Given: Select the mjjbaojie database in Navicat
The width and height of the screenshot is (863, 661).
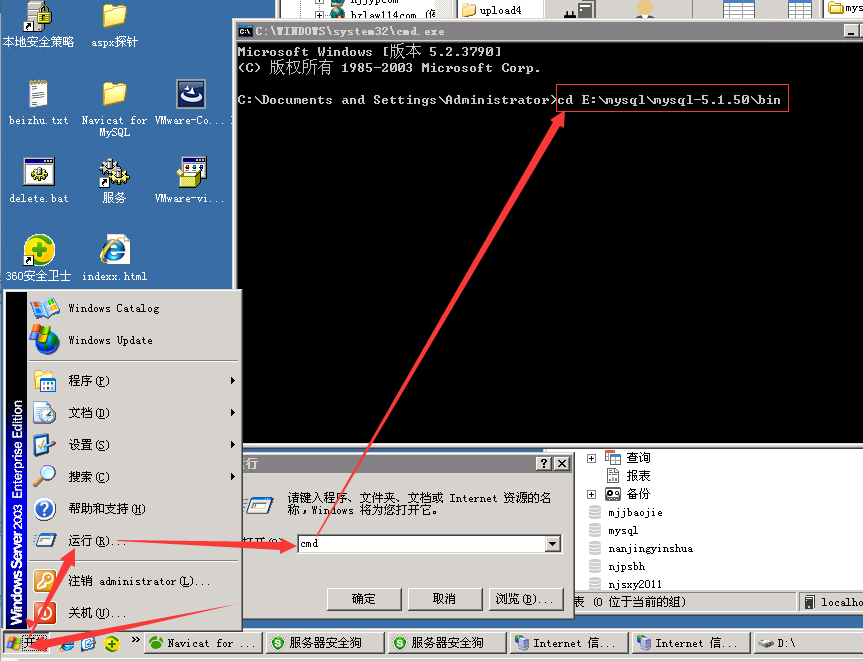Looking at the screenshot, I should [x=635, y=512].
